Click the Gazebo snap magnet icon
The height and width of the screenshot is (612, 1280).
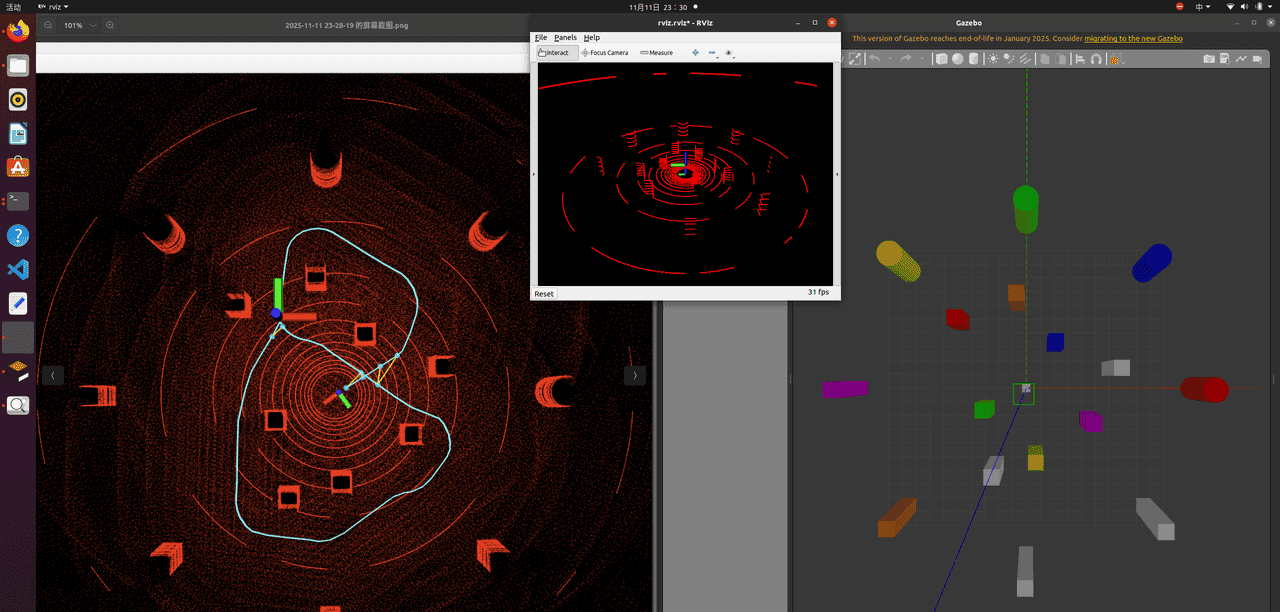tap(1096, 59)
